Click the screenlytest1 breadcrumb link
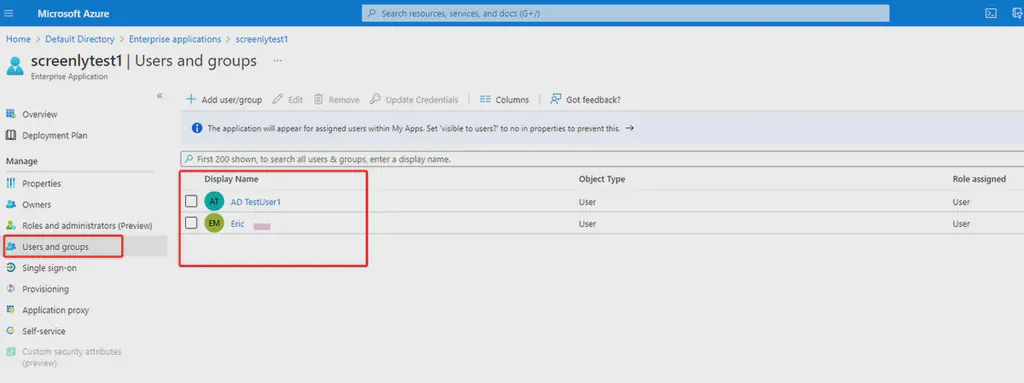 click(262, 39)
